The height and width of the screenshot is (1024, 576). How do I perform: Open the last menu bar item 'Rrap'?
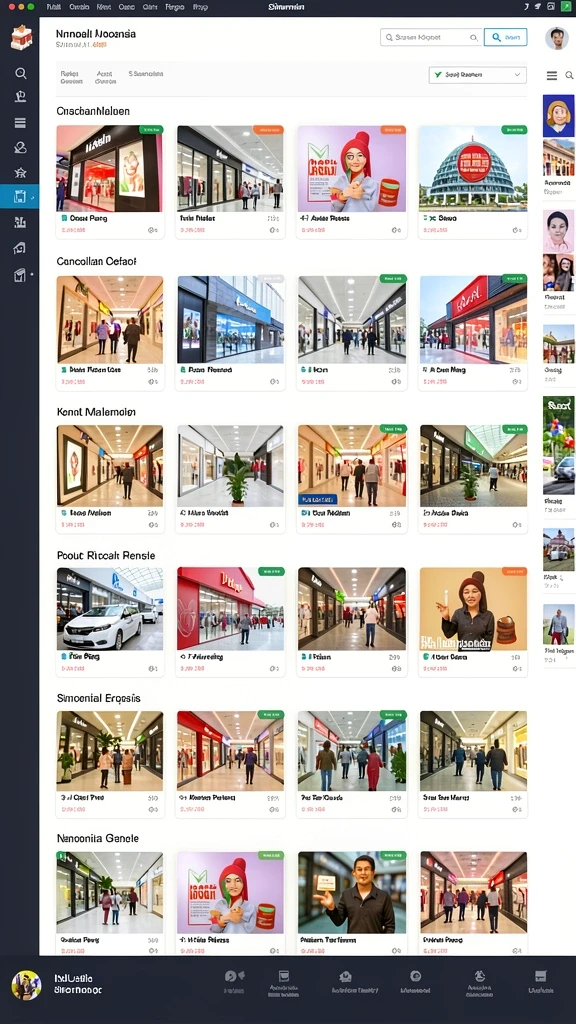click(200, 7)
